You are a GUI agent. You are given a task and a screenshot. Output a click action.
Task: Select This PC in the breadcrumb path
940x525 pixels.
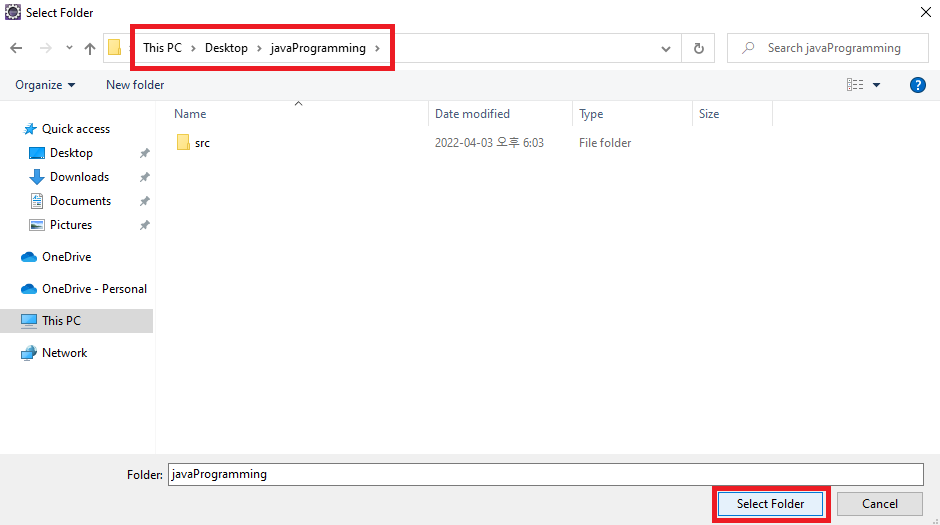point(162,48)
